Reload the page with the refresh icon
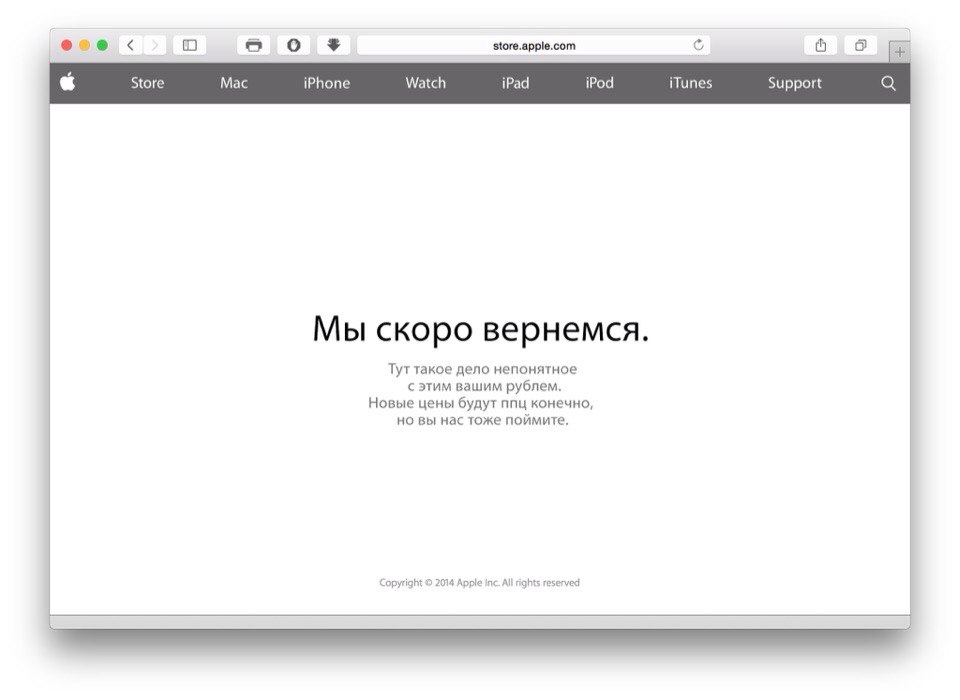Viewport: 960px width, 700px height. tap(698, 45)
